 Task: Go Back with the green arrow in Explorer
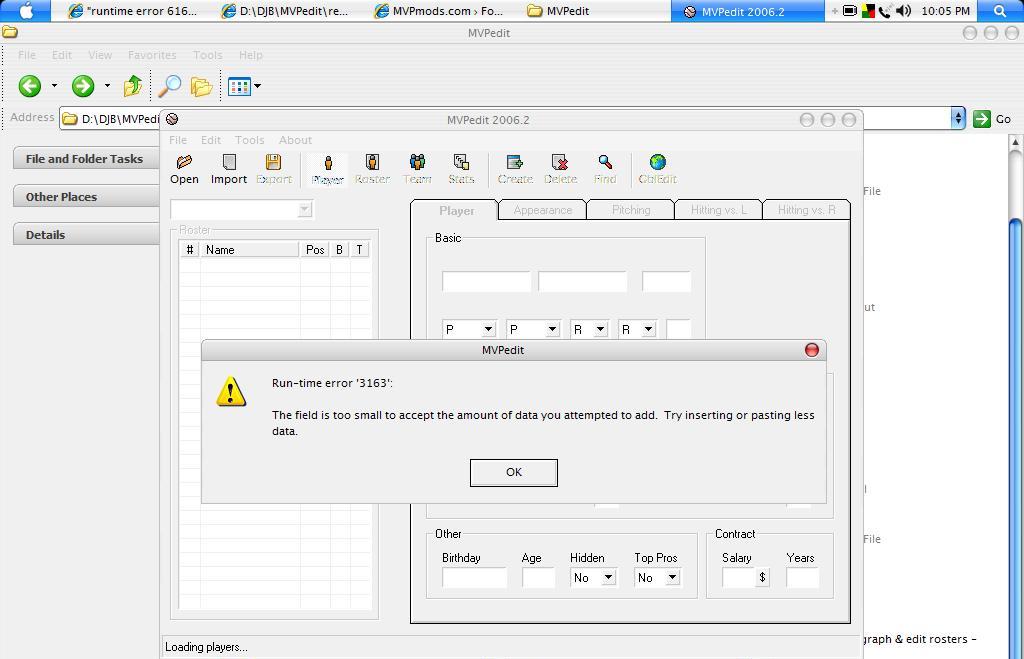[29, 86]
